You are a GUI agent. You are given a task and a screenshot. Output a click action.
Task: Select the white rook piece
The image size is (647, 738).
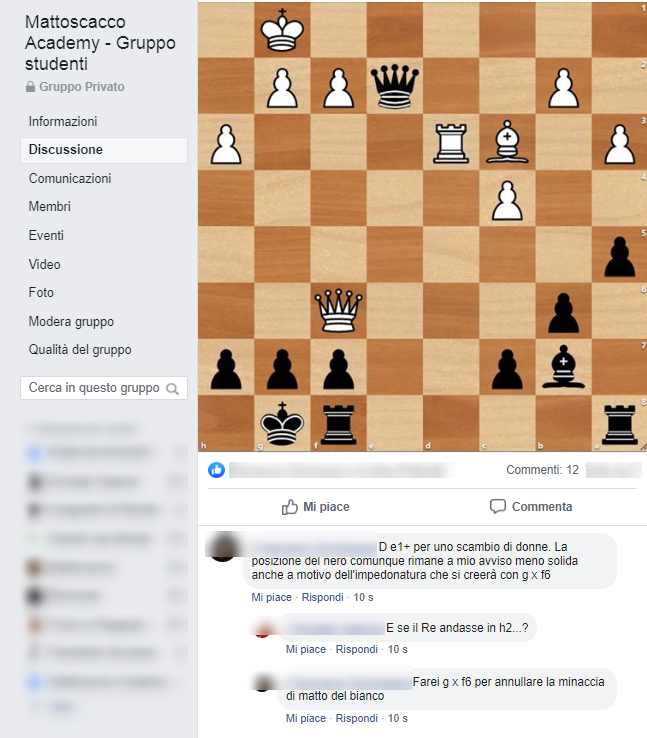(451, 143)
